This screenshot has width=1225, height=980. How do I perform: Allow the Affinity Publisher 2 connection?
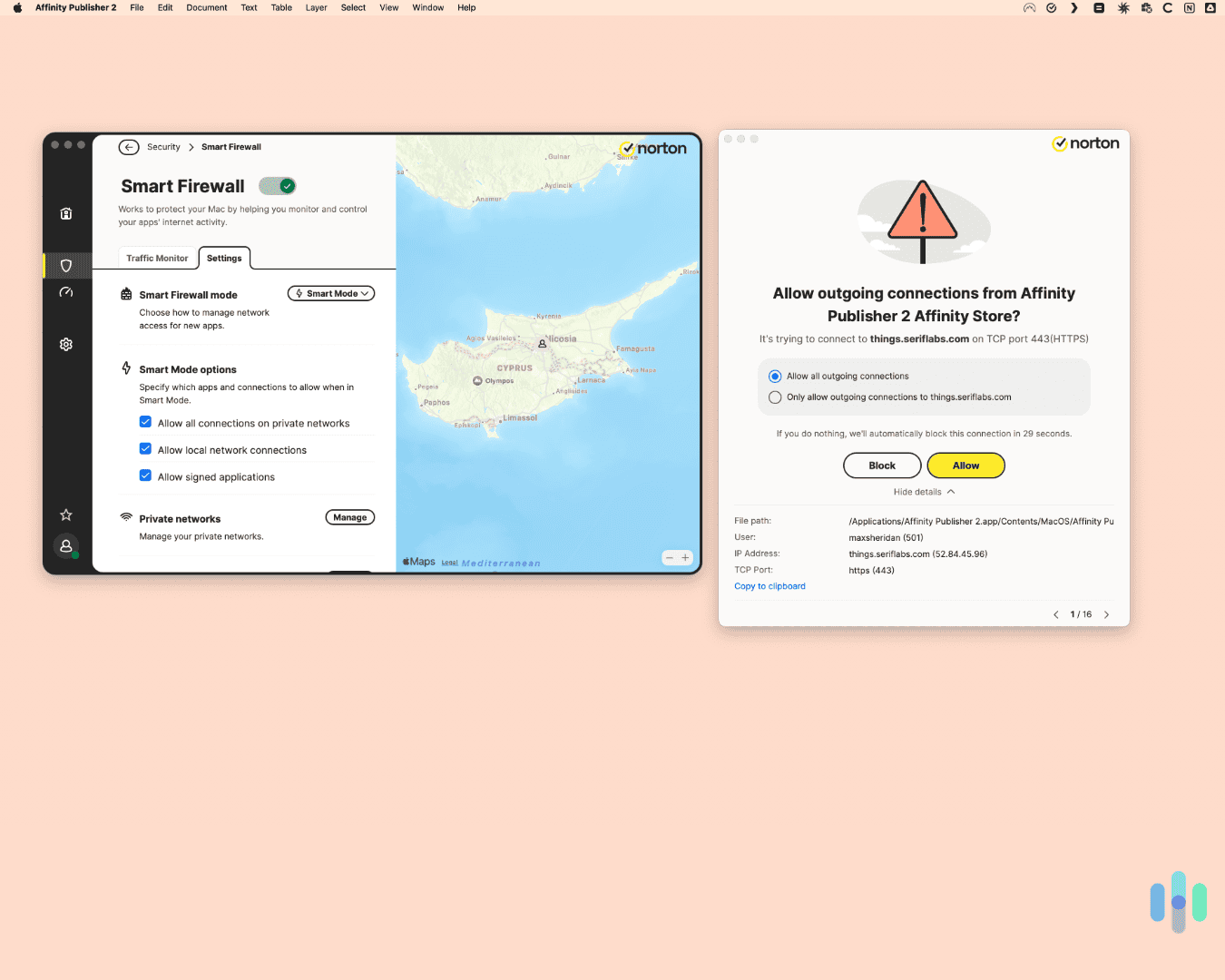pyautogui.click(x=965, y=465)
